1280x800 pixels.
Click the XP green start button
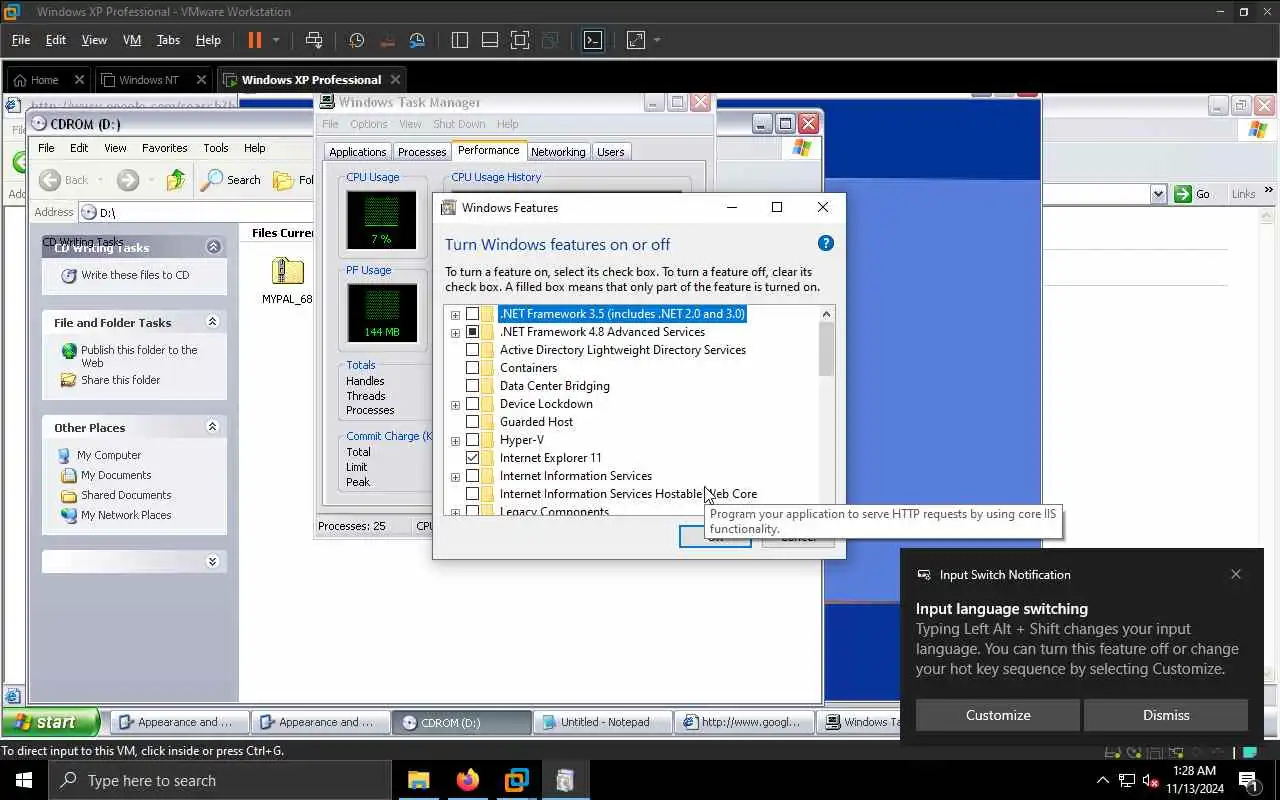click(50, 722)
